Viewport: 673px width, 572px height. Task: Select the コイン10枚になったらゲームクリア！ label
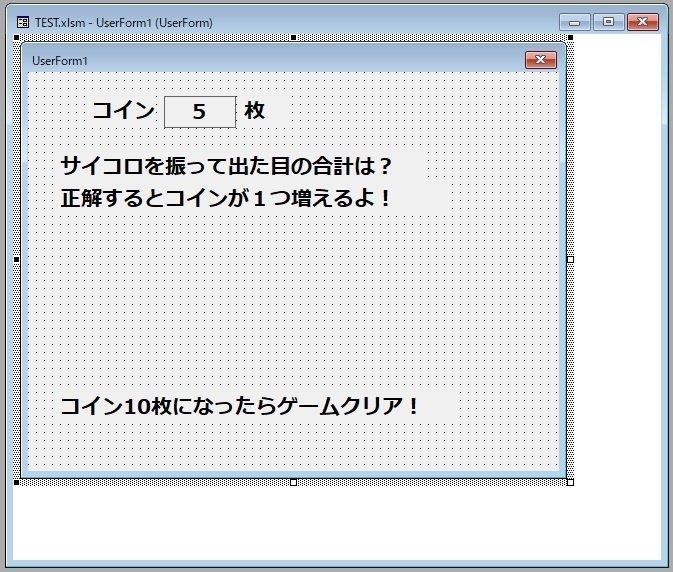click(x=239, y=406)
